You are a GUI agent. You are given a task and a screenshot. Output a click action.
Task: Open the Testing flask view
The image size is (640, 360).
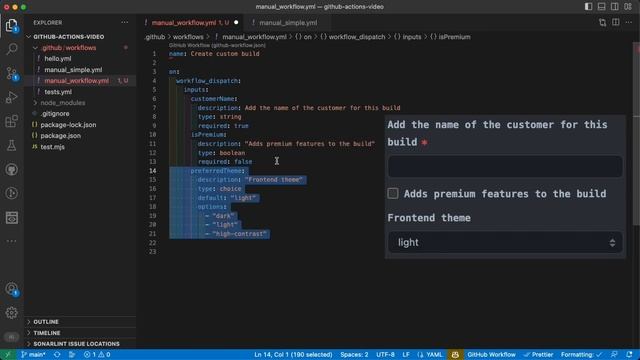pyautogui.click(x=11, y=145)
